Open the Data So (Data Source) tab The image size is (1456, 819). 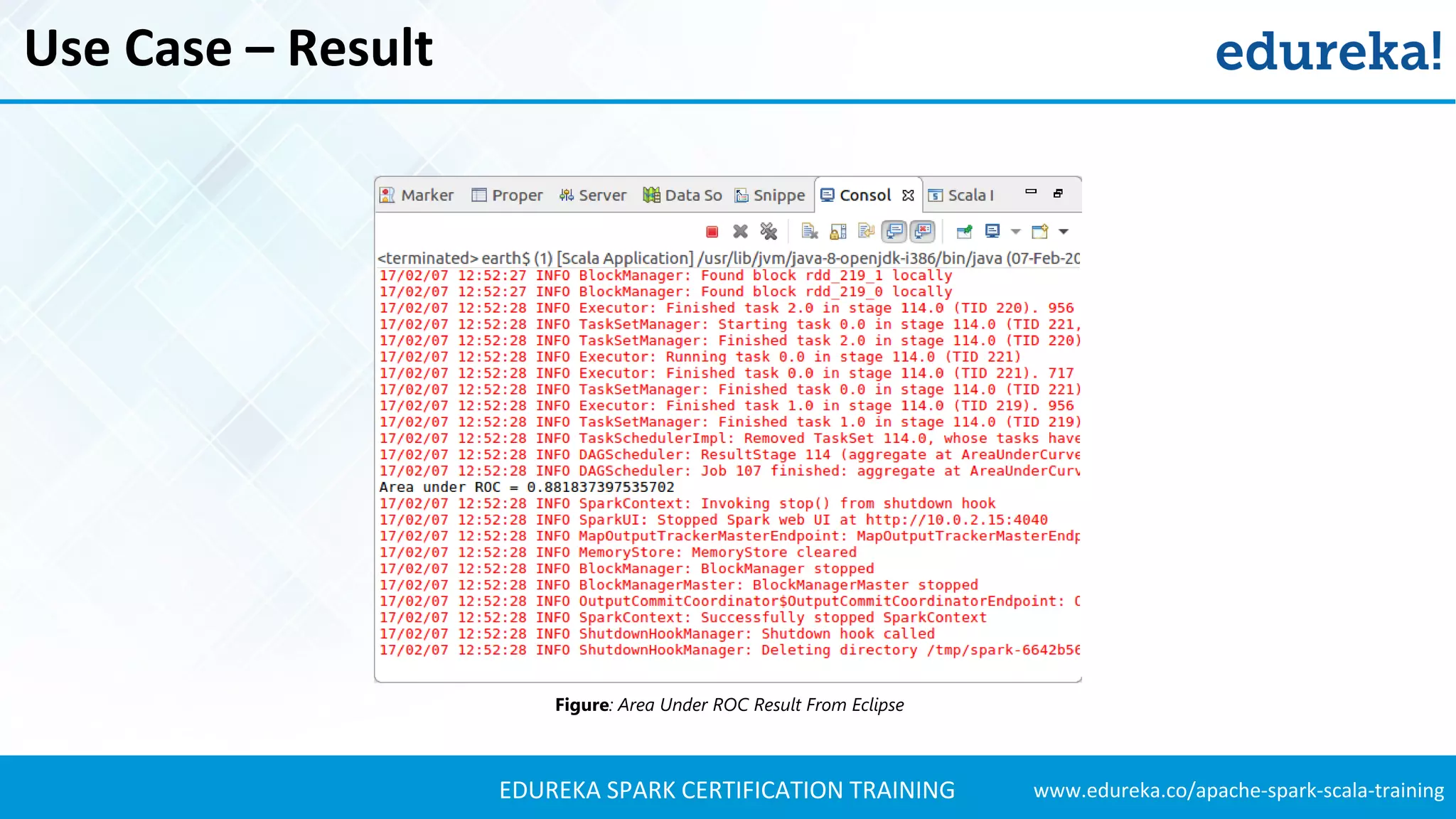tap(682, 196)
